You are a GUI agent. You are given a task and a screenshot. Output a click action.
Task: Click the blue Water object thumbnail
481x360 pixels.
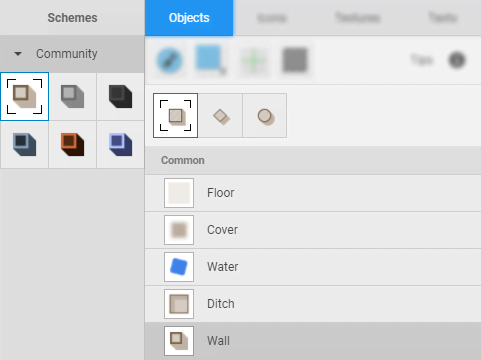[179, 267]
